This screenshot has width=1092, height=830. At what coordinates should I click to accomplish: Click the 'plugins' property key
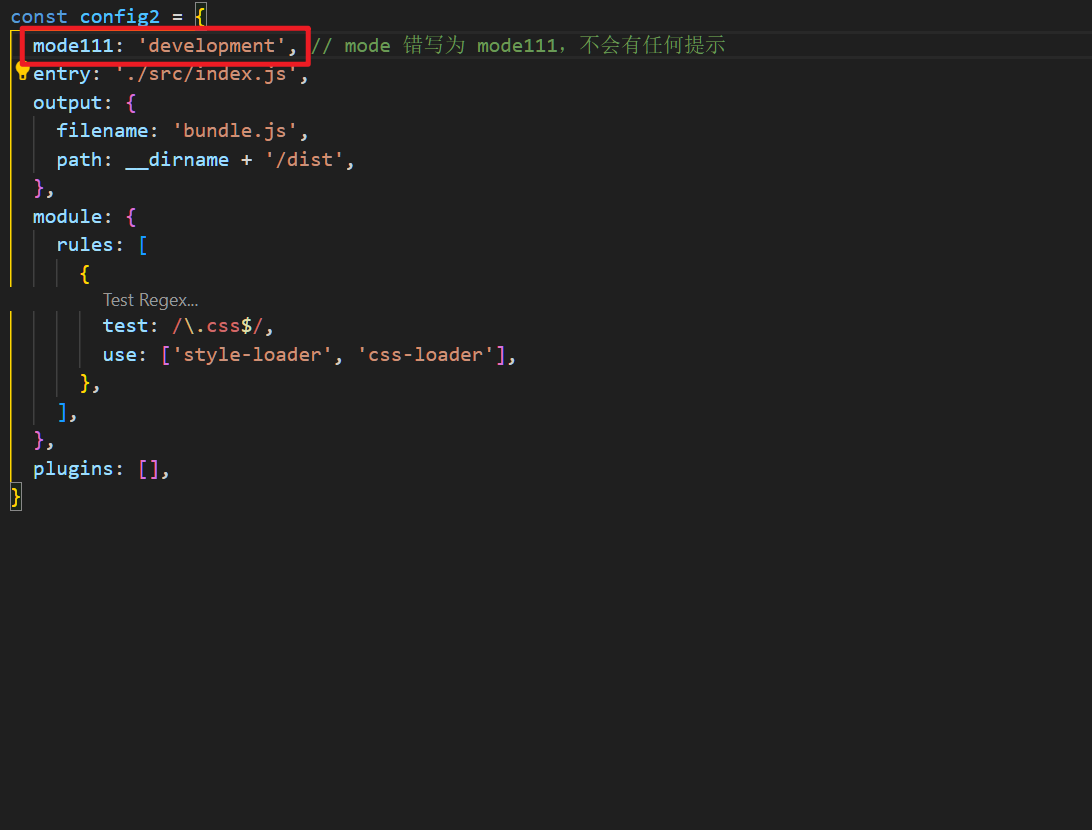point(73,469)
